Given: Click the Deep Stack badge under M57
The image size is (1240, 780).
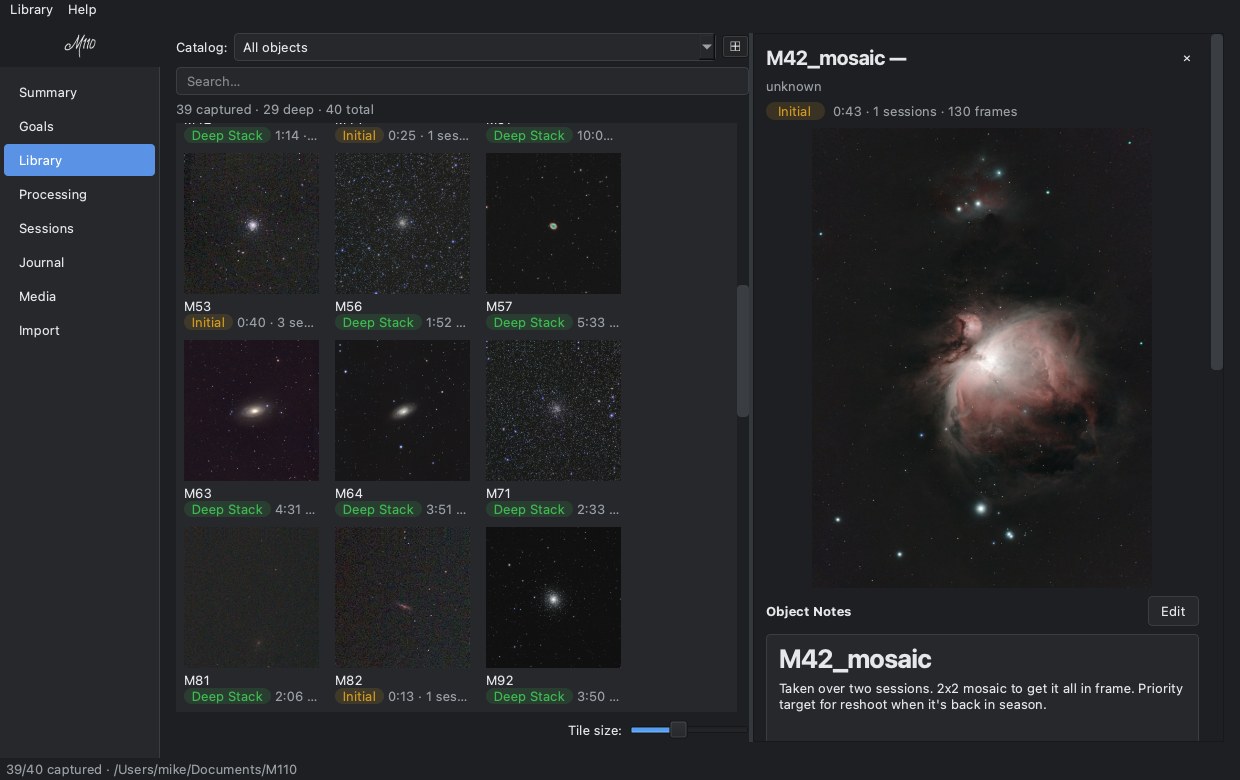Looking at the screenshot, I should [x=529, y=323].
